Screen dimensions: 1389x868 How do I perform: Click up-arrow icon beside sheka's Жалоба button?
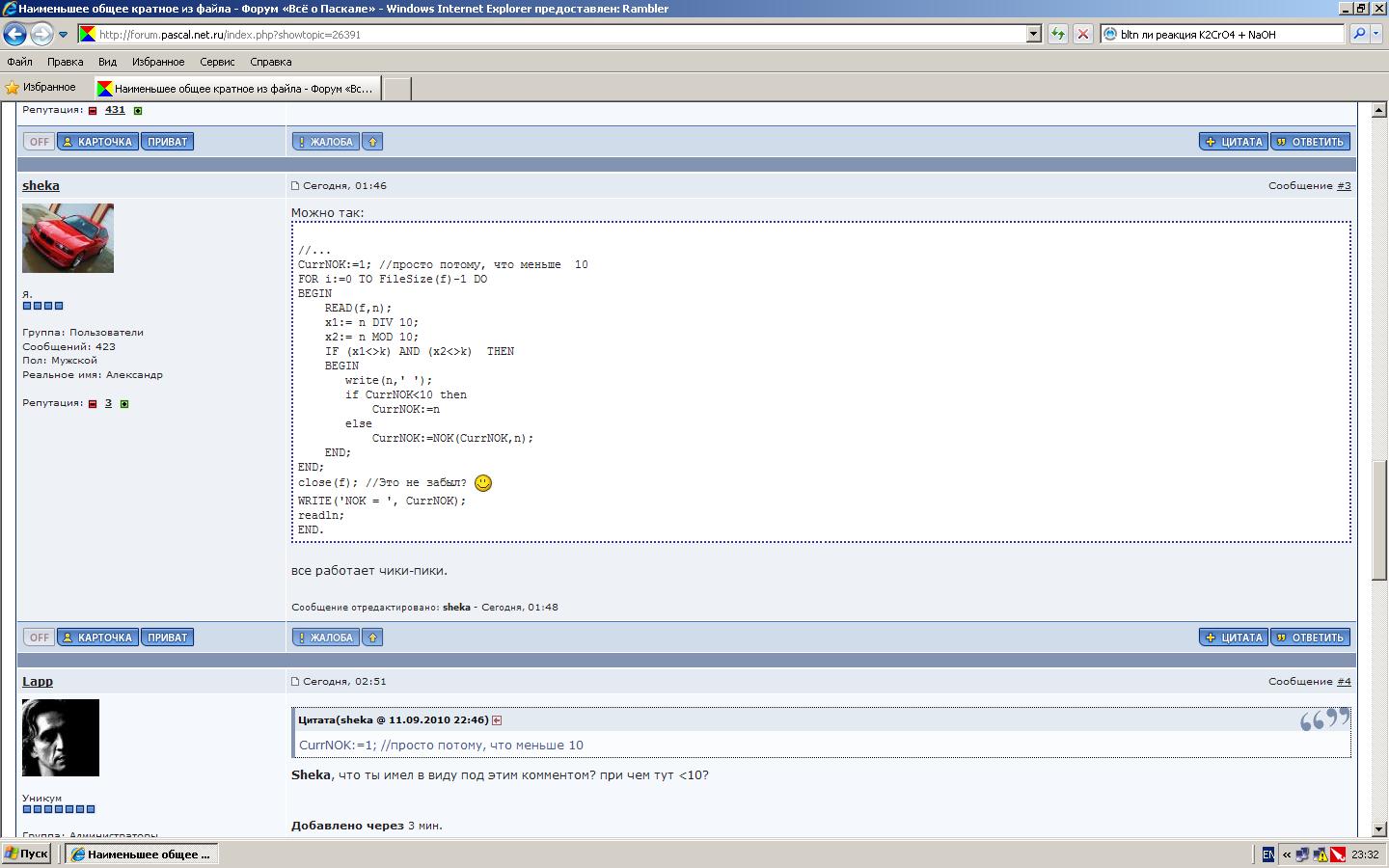coord(372,637)
